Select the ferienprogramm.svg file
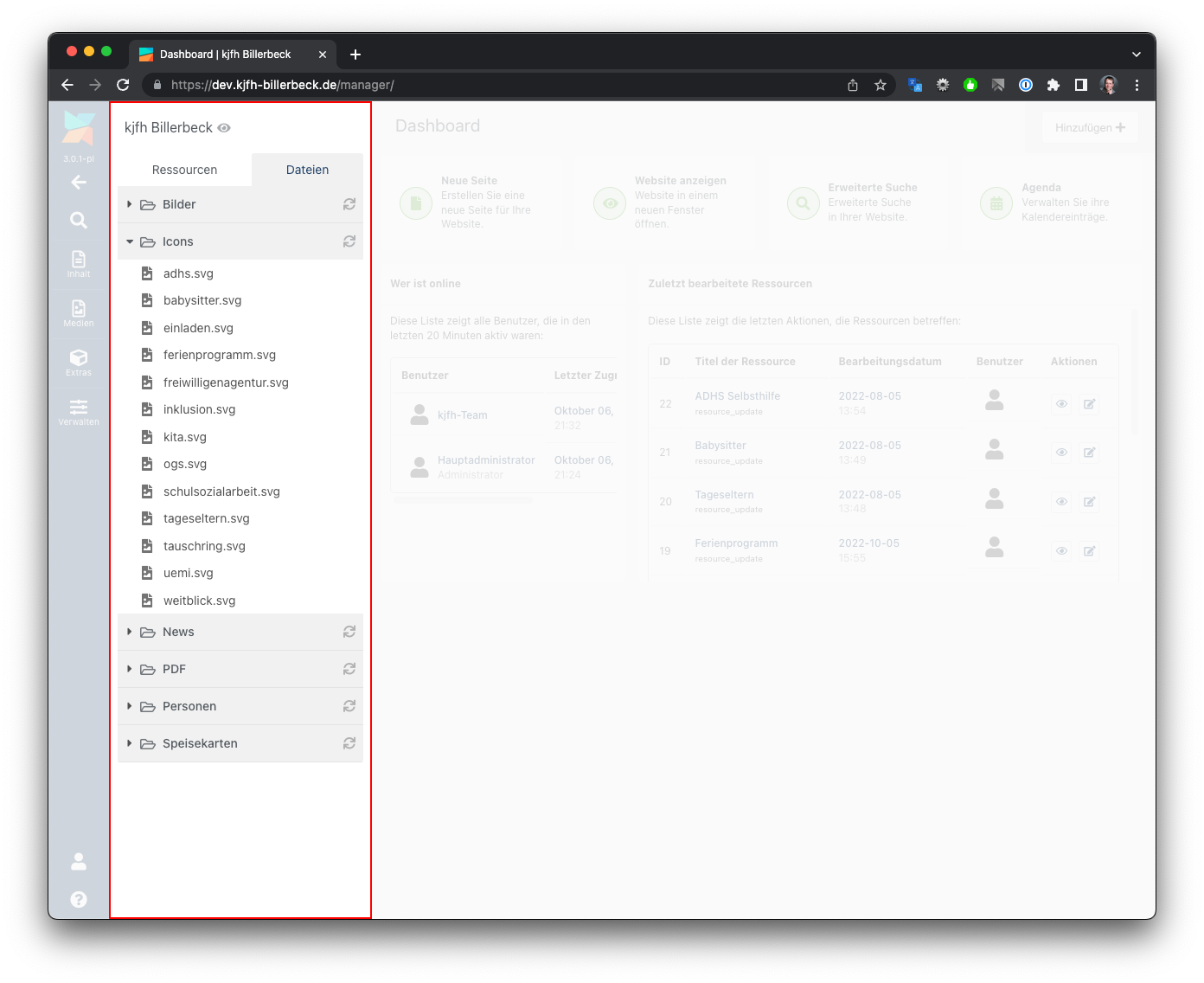Screen dimensions: 1204x983 pos(219,356)
